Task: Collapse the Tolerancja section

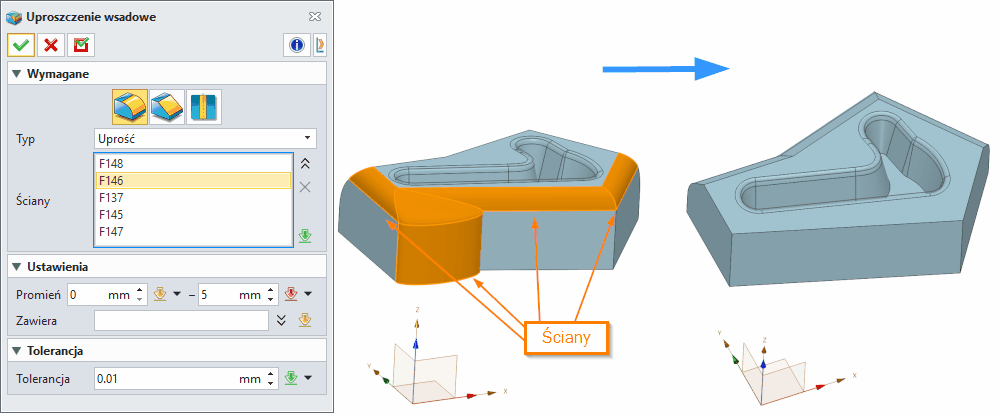Action: tap(16, 351)
